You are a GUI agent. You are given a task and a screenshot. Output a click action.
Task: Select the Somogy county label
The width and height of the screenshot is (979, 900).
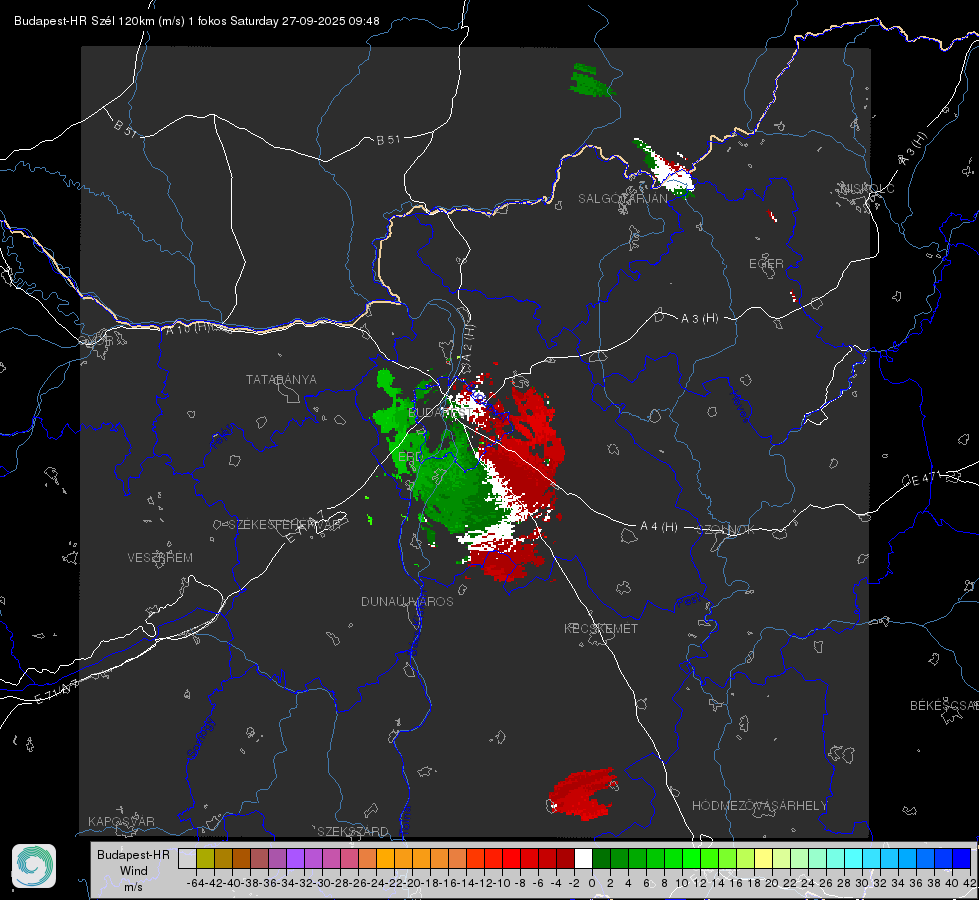(x=201, y=738)
